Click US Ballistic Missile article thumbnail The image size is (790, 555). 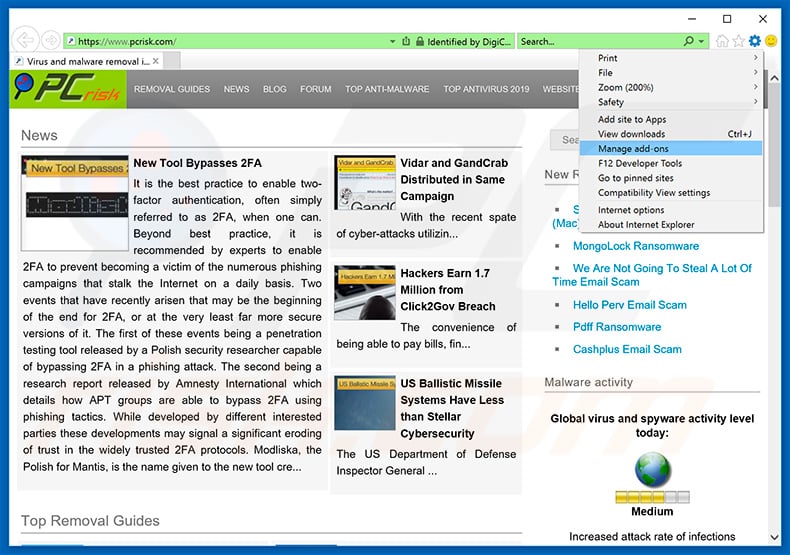point(365,403)
